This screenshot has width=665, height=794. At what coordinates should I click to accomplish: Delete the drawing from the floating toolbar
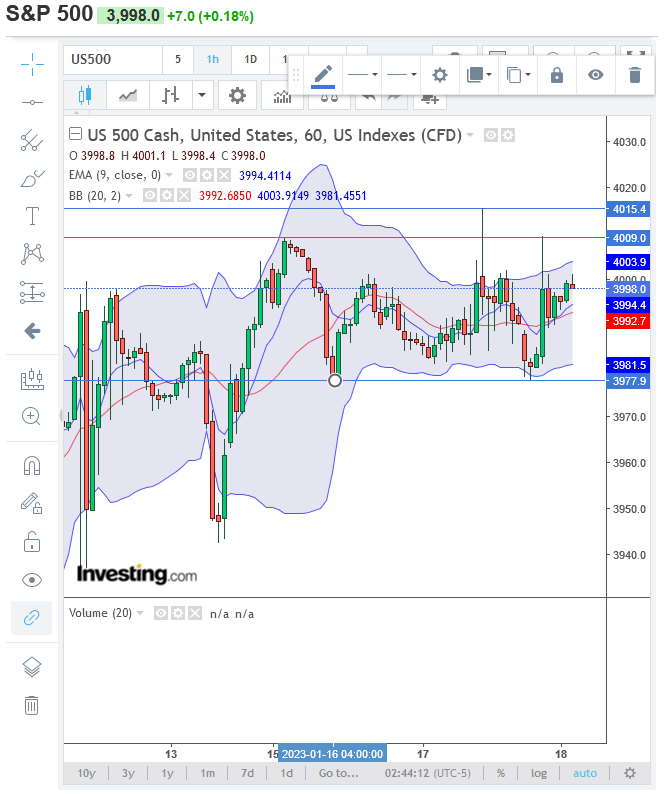click(634, 75)
